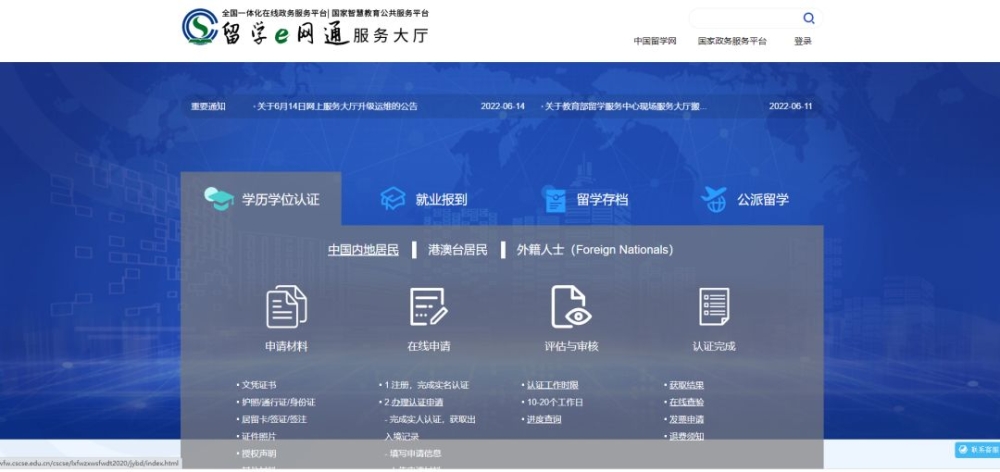Viewport: 1000px width, 472px height.
Task: Click the 在线申请 form-and-pen icon
Action: (429, 307)
